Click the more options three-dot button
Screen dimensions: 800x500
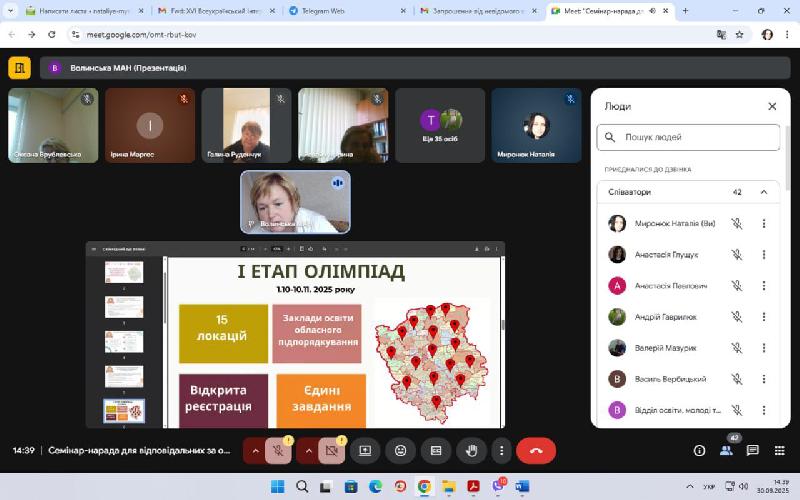(502, 451)
